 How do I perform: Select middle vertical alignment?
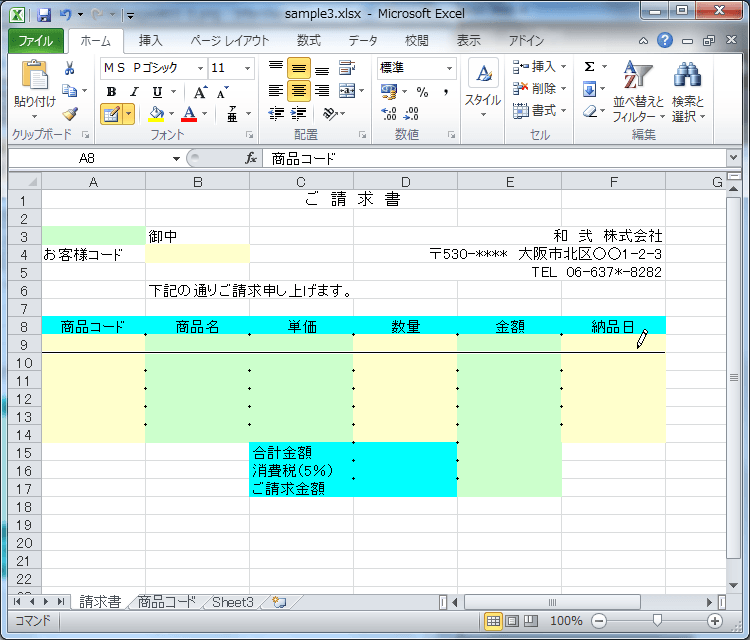[x=299, y=67]
